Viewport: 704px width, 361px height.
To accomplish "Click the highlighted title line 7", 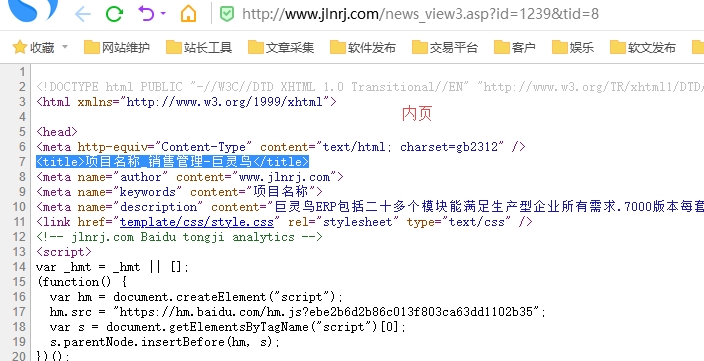I will [172, 162].
